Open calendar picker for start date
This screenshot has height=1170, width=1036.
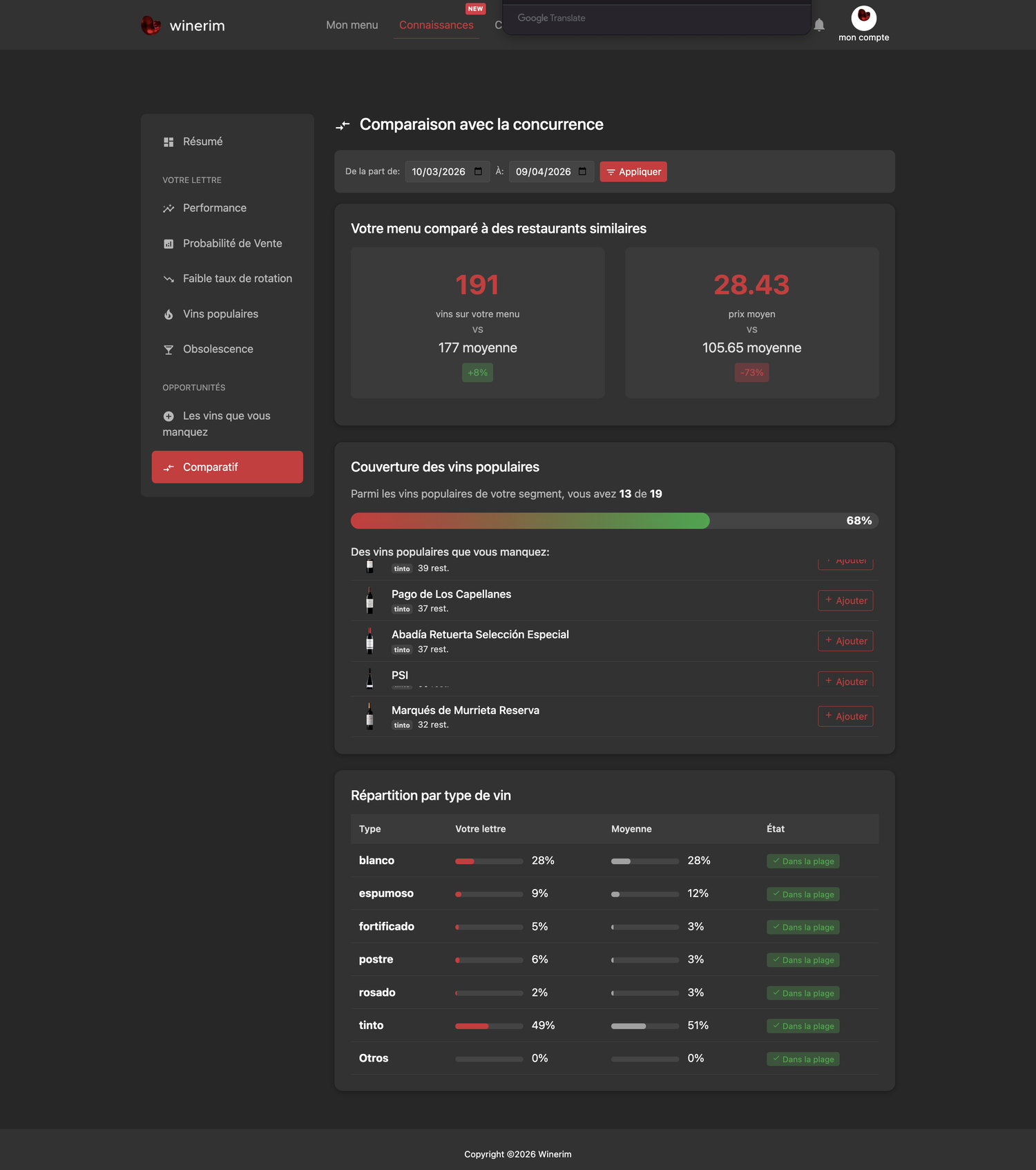478,171
